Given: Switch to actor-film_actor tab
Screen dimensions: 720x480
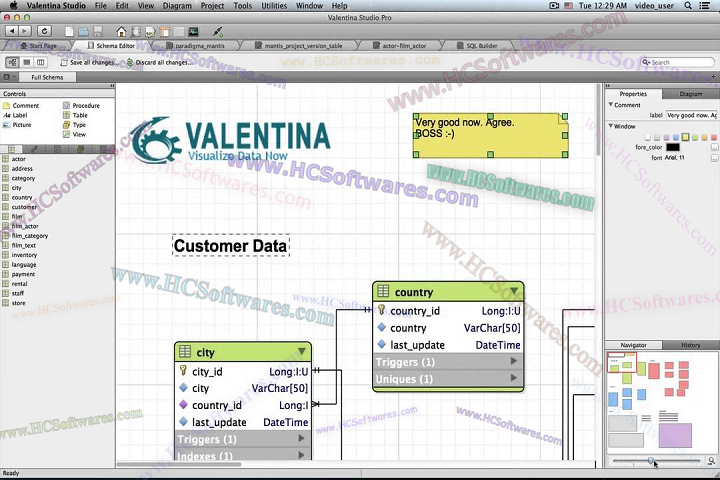Looking at the screenshot, I should point(399,45).
